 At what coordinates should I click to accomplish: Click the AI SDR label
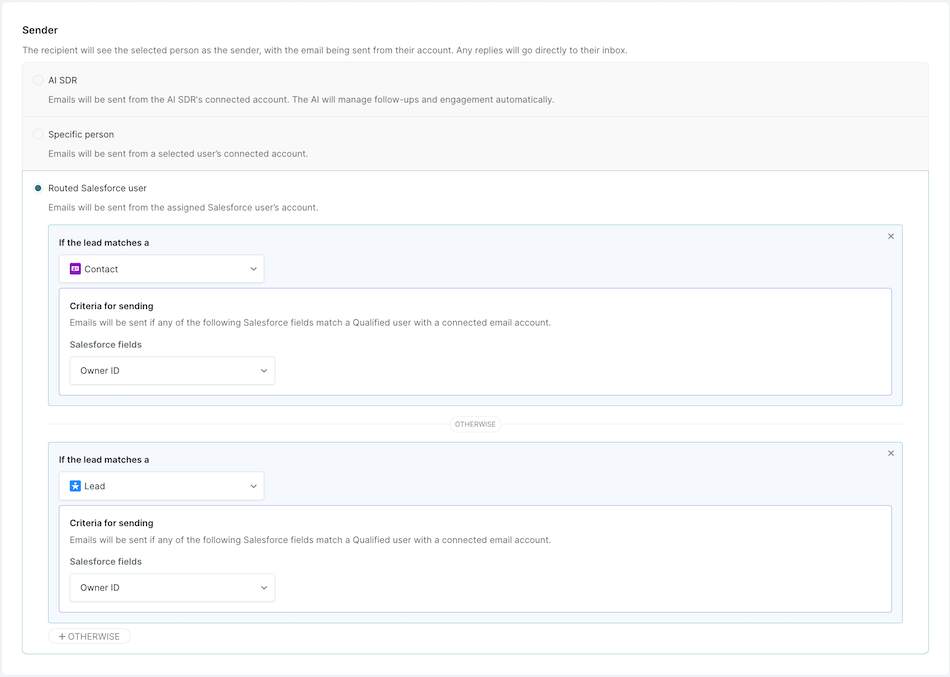pyautogui.click(x=62, y=80)
